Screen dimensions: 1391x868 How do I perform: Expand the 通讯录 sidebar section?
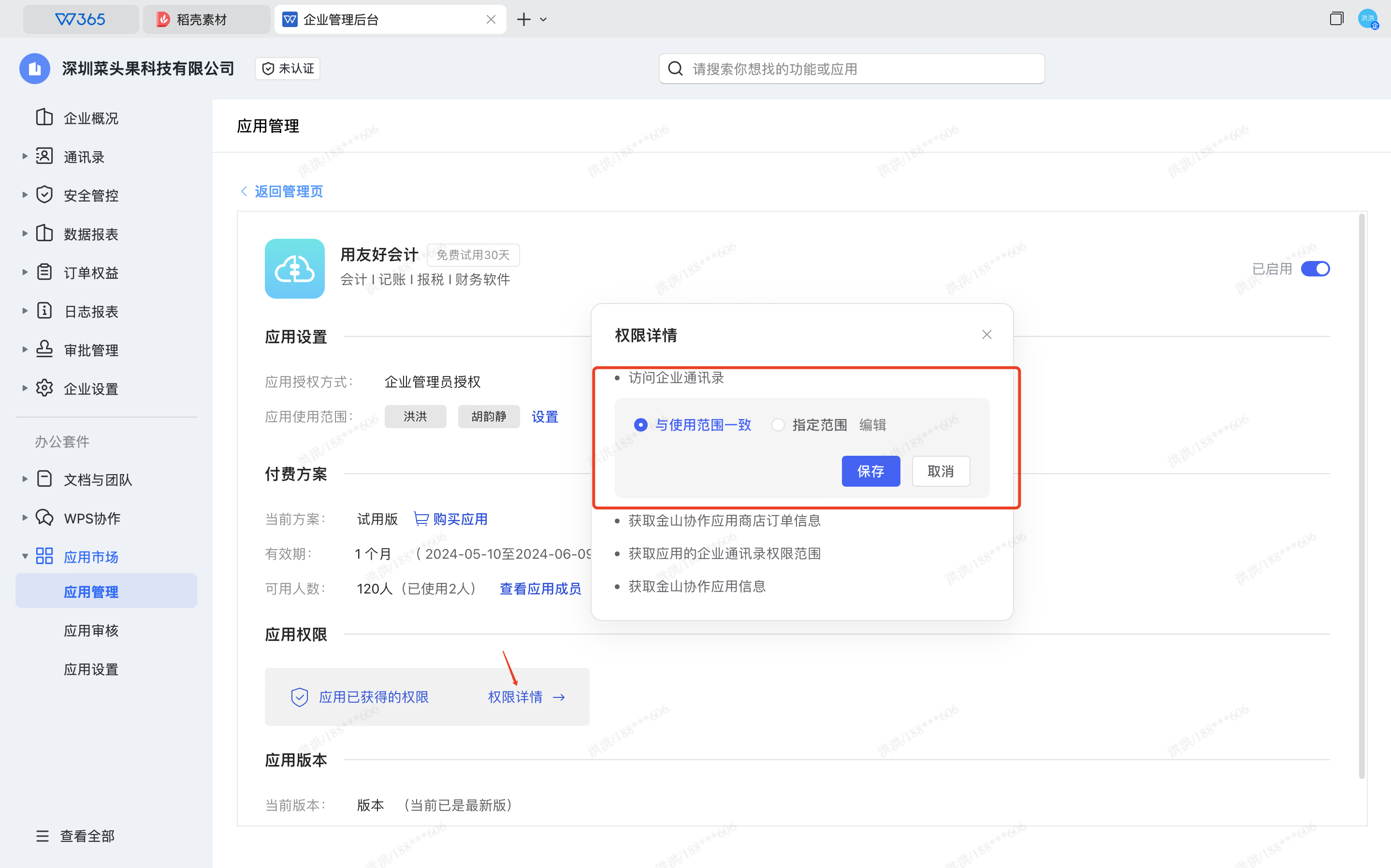25,156
